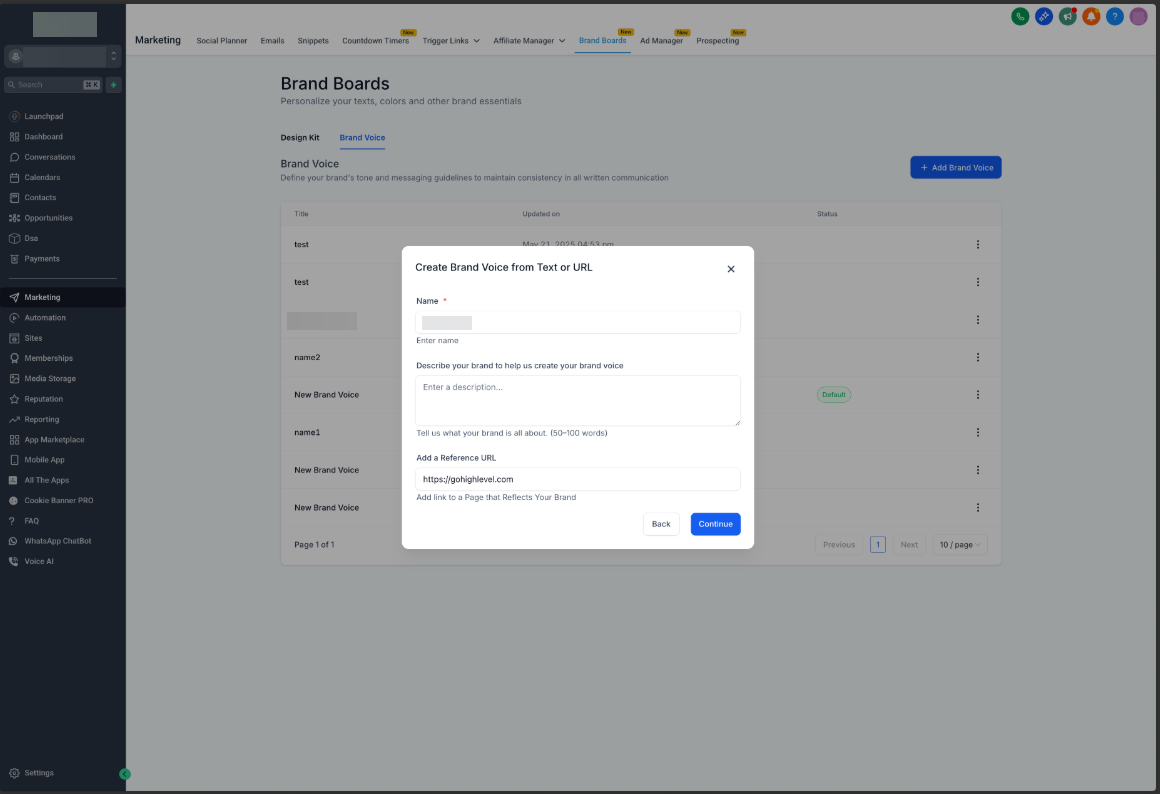
Task: Switch to the Design Kit tab
Action: (300, 138)
